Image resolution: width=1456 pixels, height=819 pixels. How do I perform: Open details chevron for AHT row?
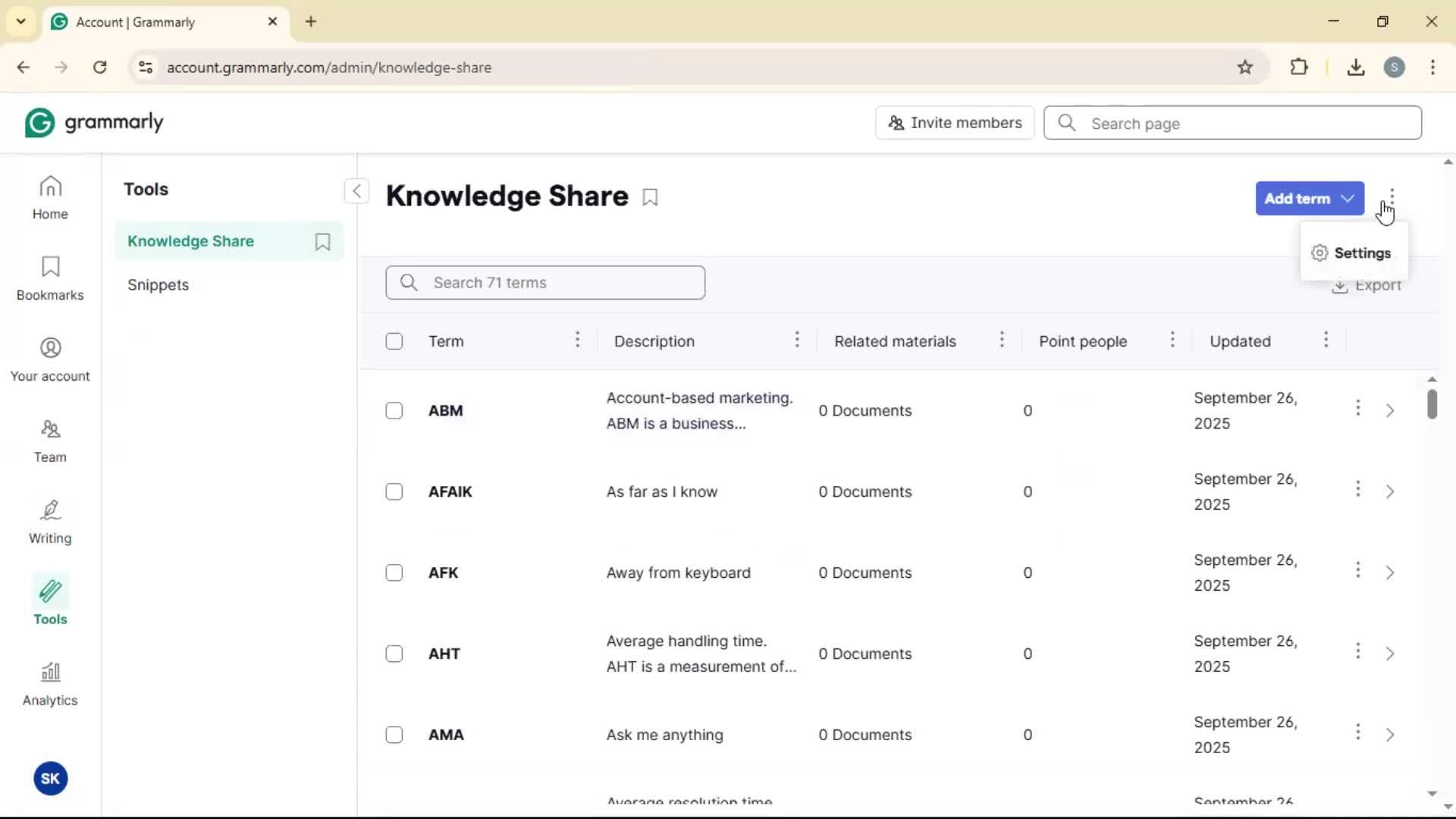1390,654
